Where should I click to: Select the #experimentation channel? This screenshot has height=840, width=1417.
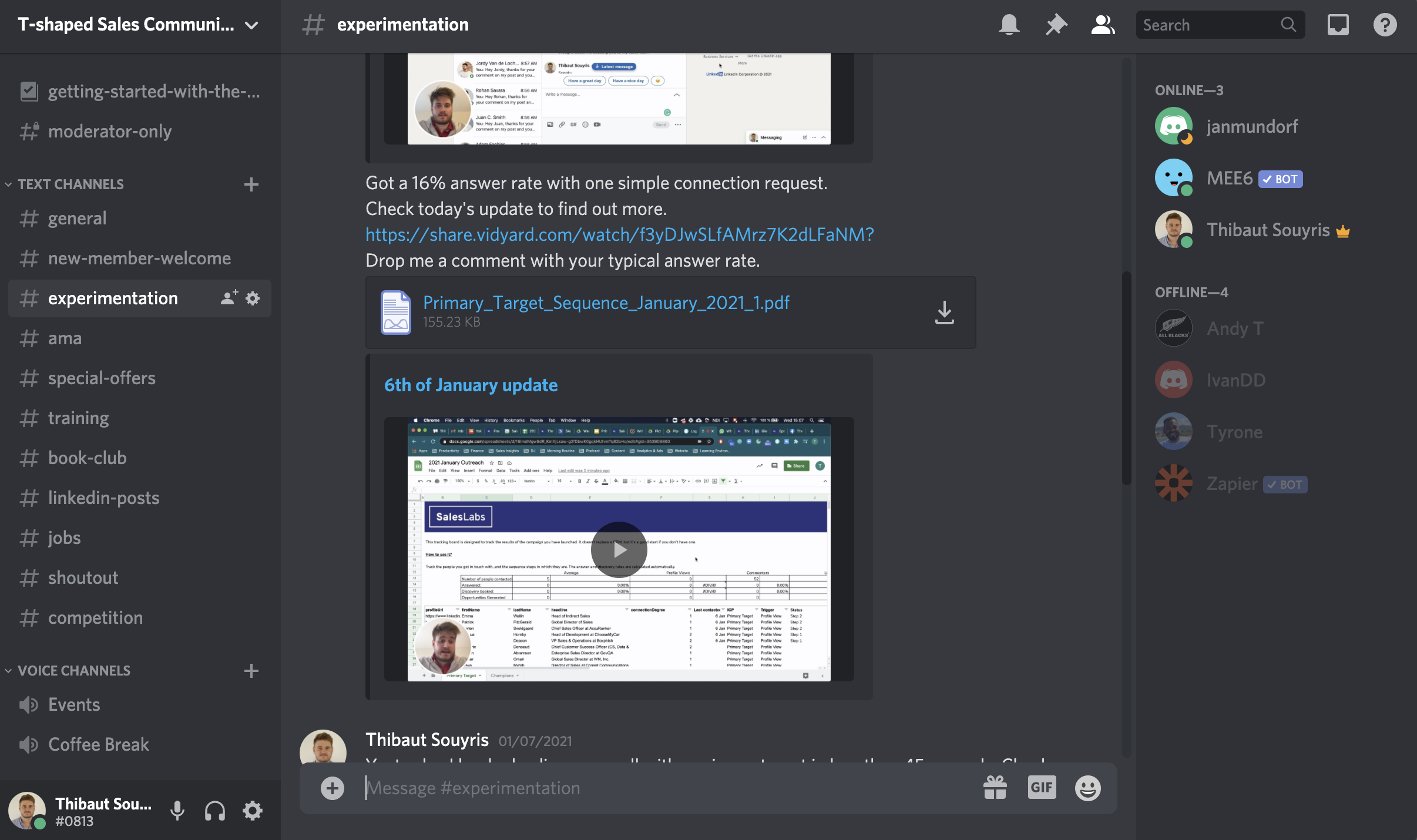point(113,296)
